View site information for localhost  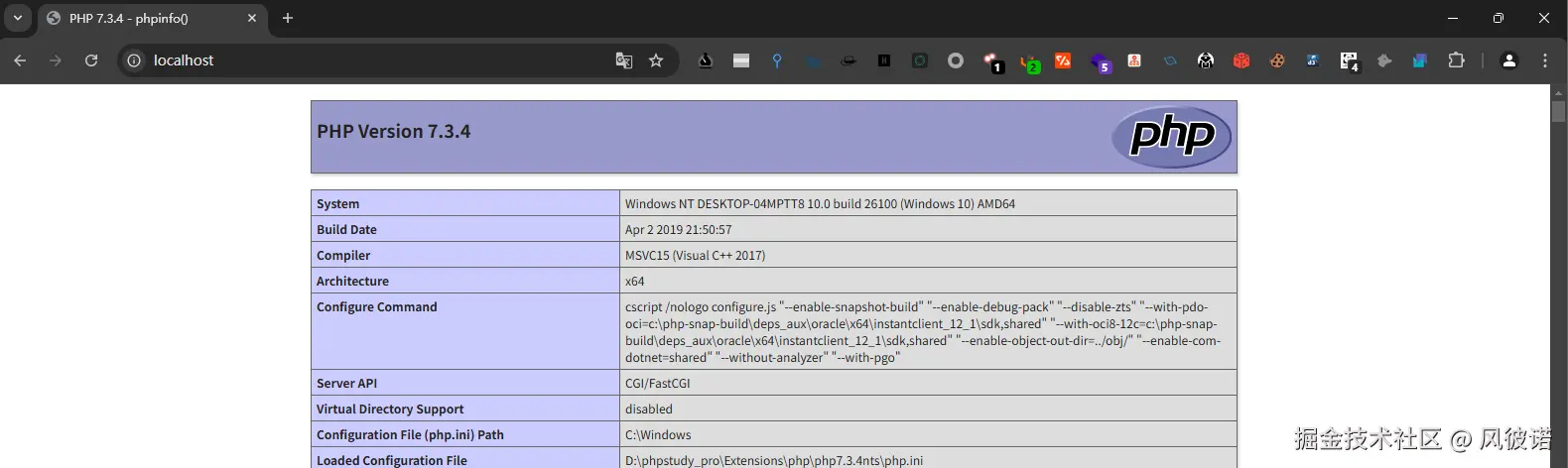pyautogui.click(x=134, y=60)
